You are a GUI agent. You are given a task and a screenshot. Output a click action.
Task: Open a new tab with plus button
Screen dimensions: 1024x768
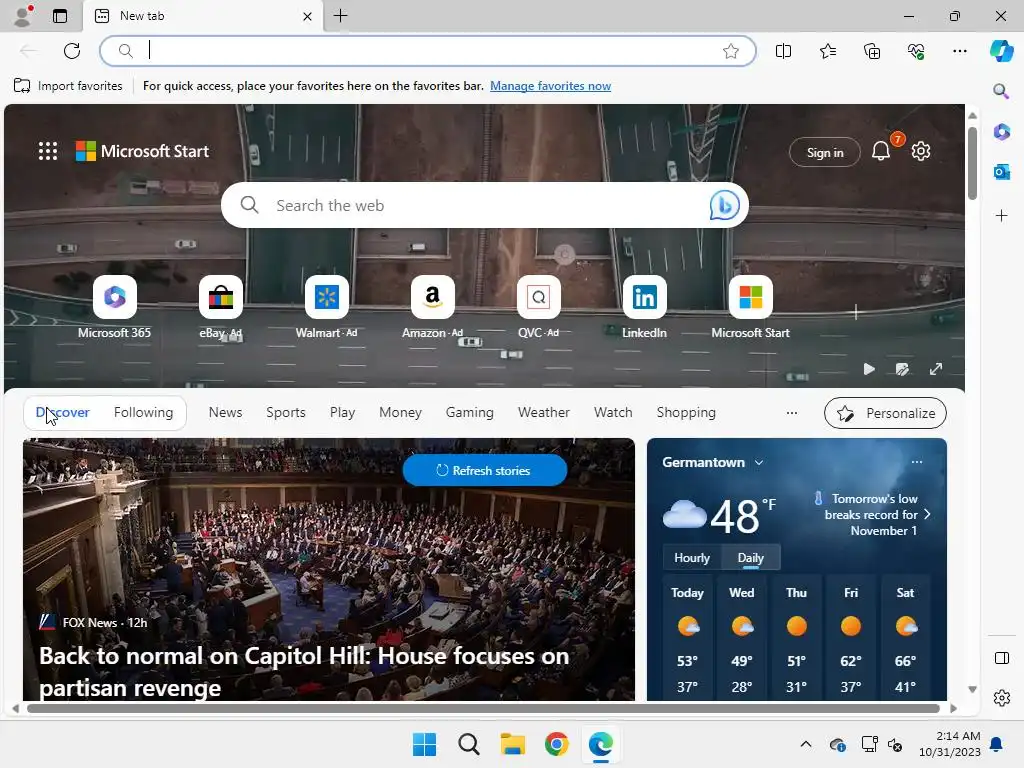pos(340,16)
